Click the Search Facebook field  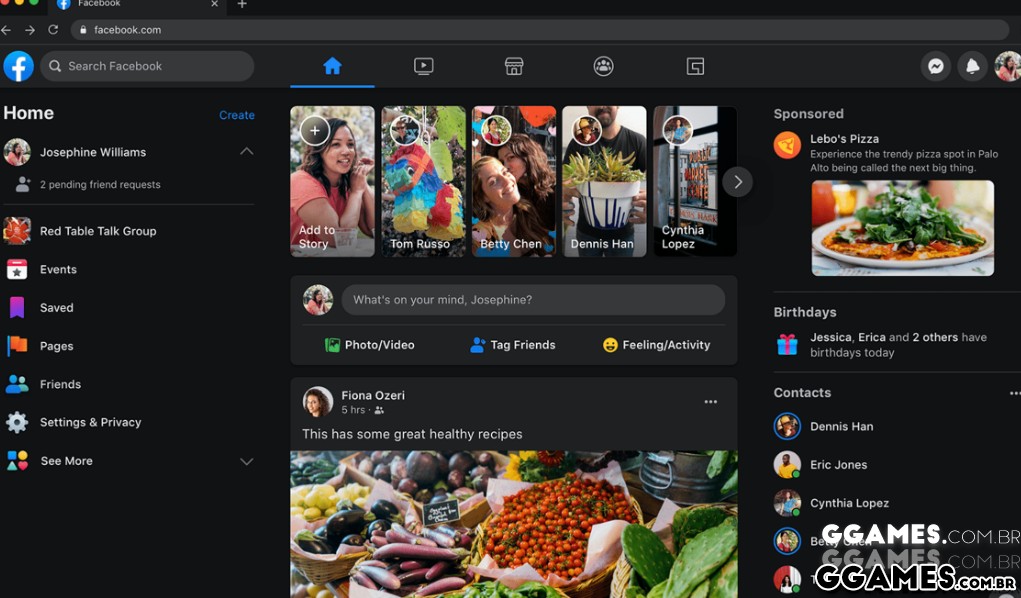point(148,66)
